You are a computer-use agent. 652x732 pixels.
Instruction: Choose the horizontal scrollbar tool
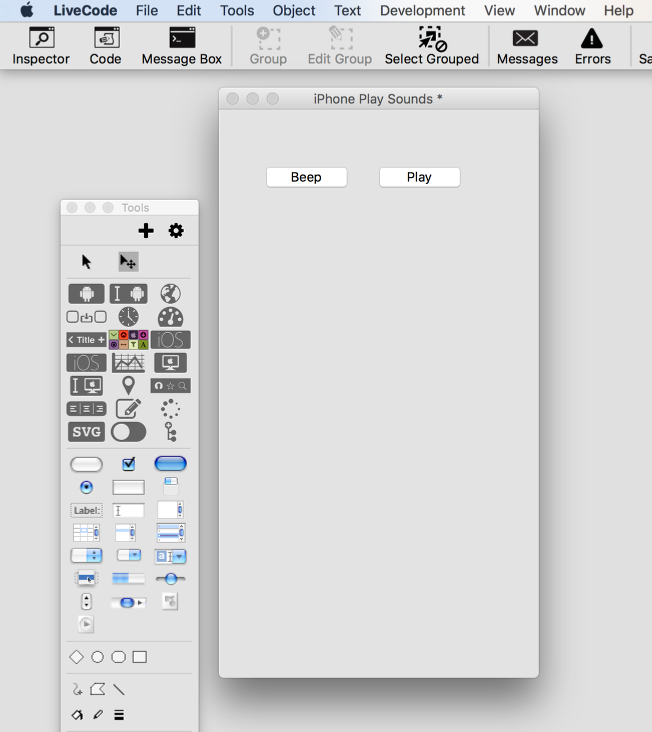point(128,602)
